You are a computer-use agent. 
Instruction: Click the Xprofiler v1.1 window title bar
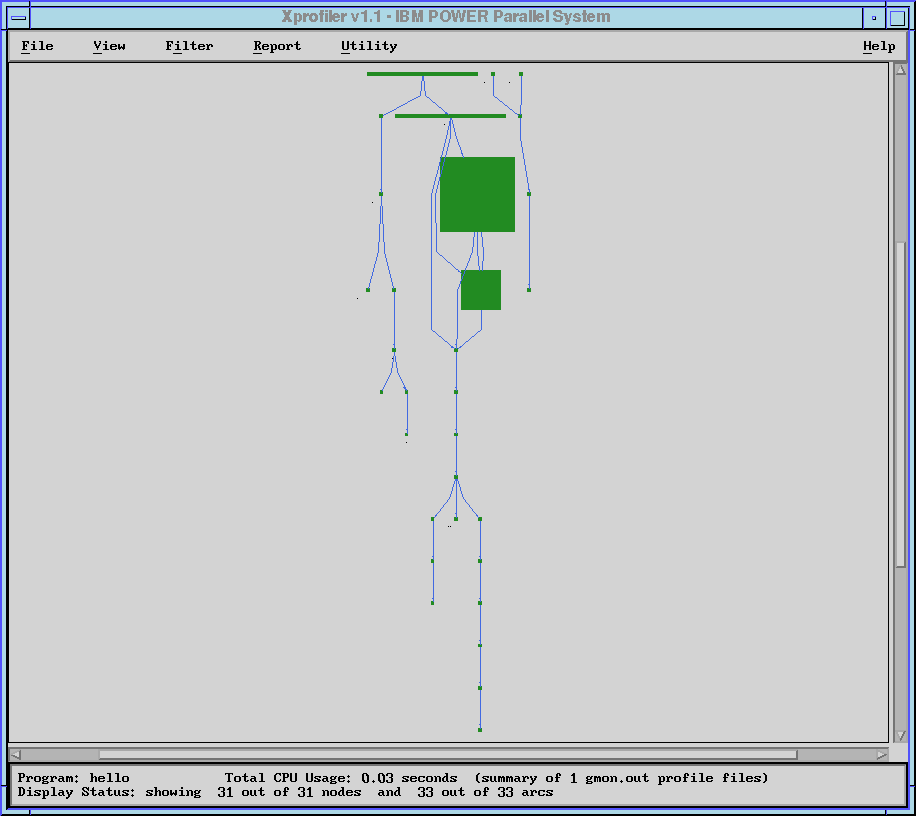coord(446,17)
